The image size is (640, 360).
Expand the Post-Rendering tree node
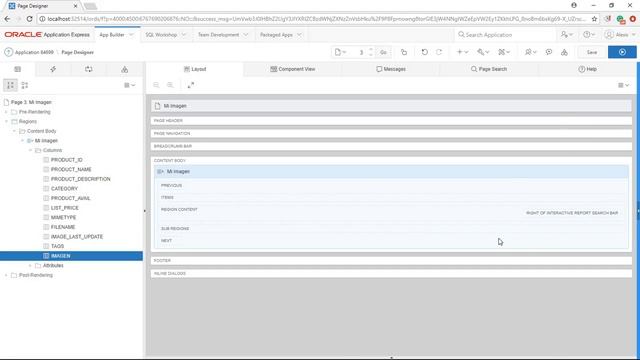6,275
